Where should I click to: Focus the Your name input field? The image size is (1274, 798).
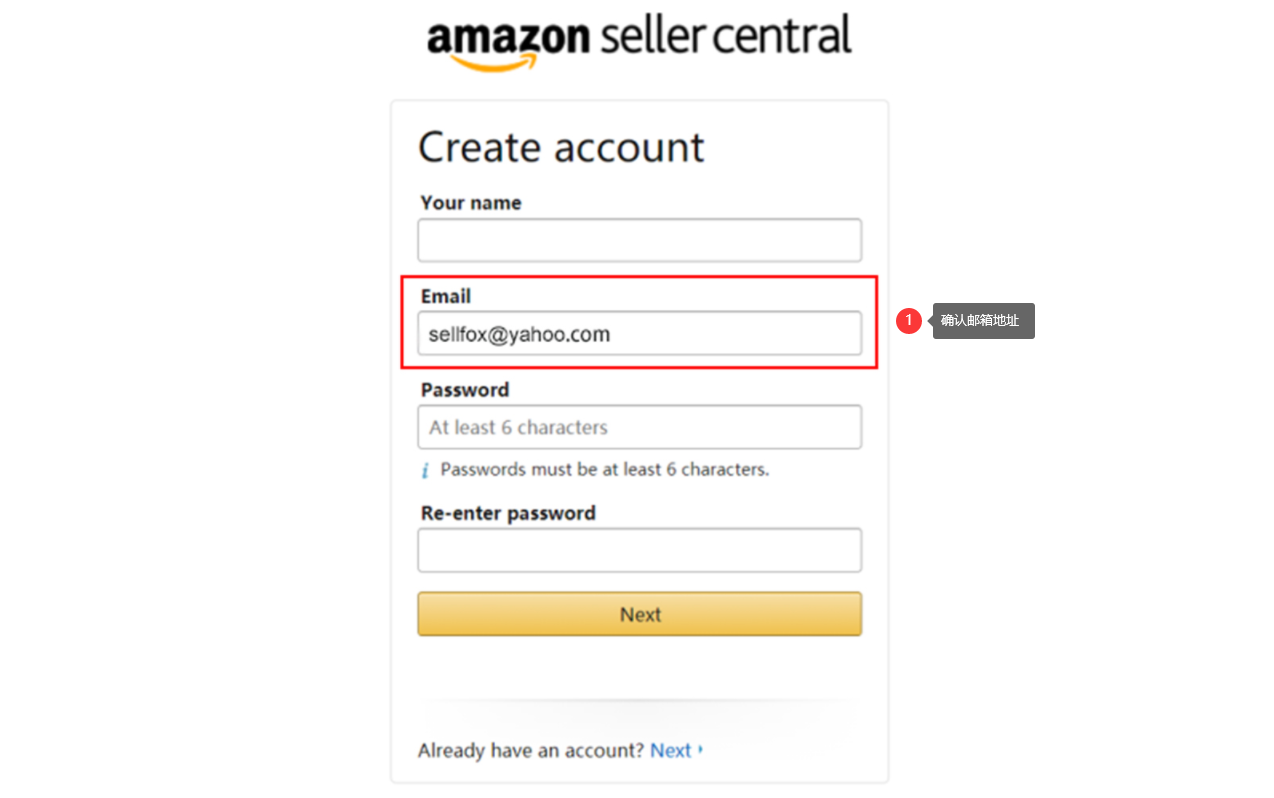pyautogui.click(x=639, y=241)
